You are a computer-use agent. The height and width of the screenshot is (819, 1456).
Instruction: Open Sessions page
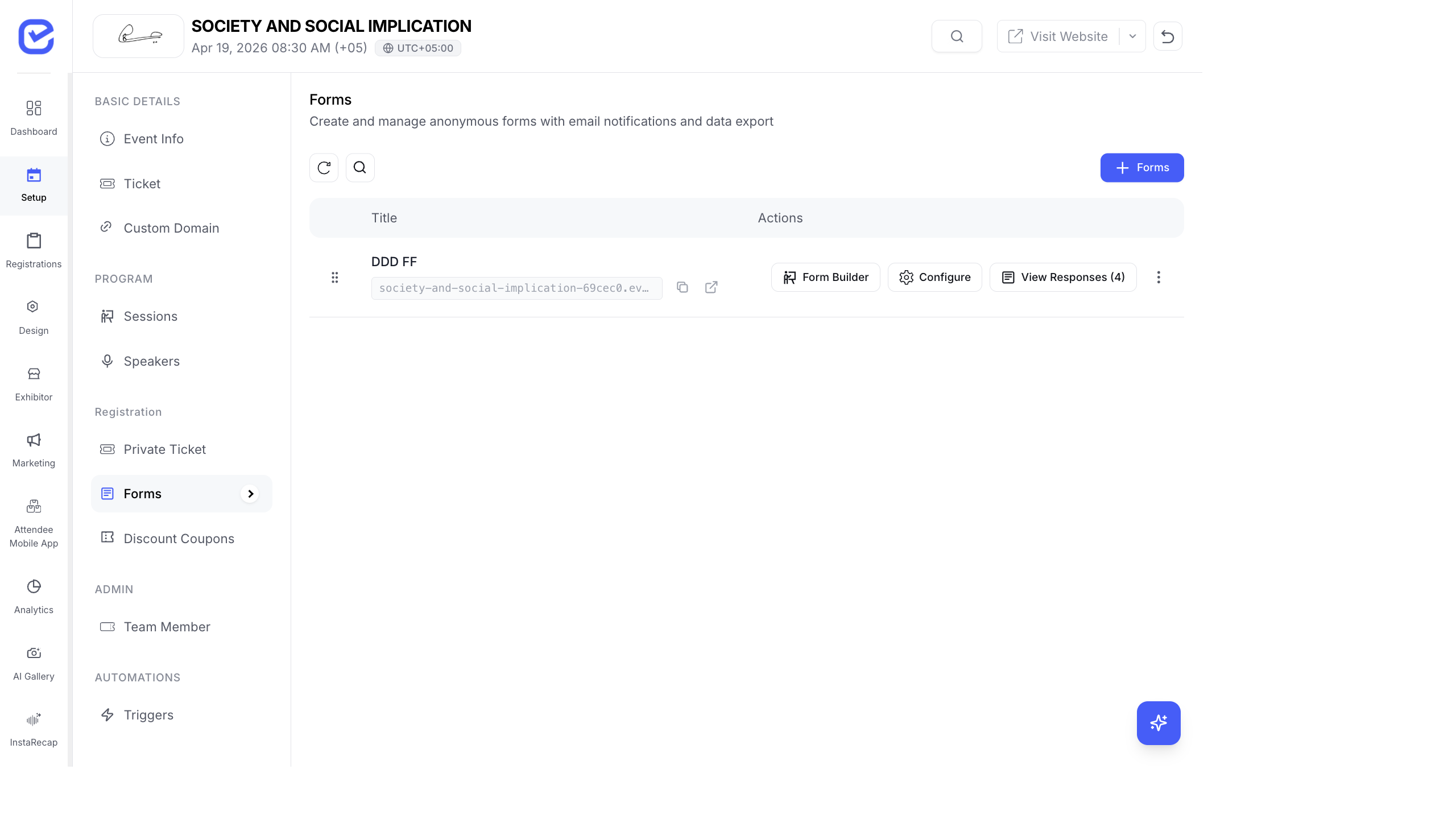coord(182,316)
